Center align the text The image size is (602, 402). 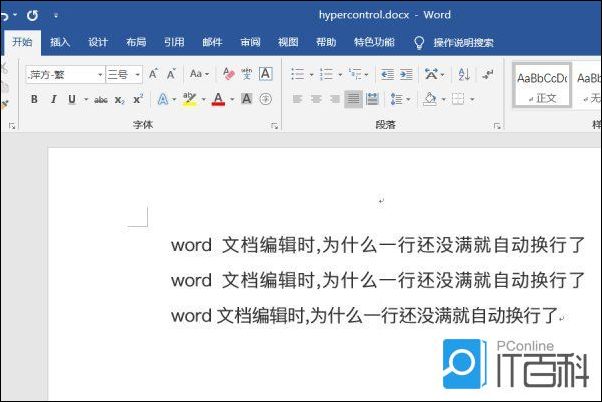click(316, 99)
